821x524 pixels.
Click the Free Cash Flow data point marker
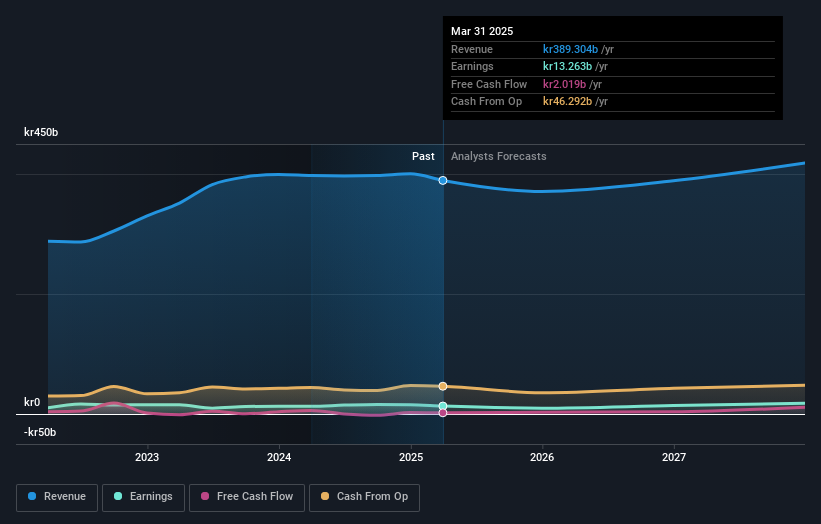[x=443, y=413]
